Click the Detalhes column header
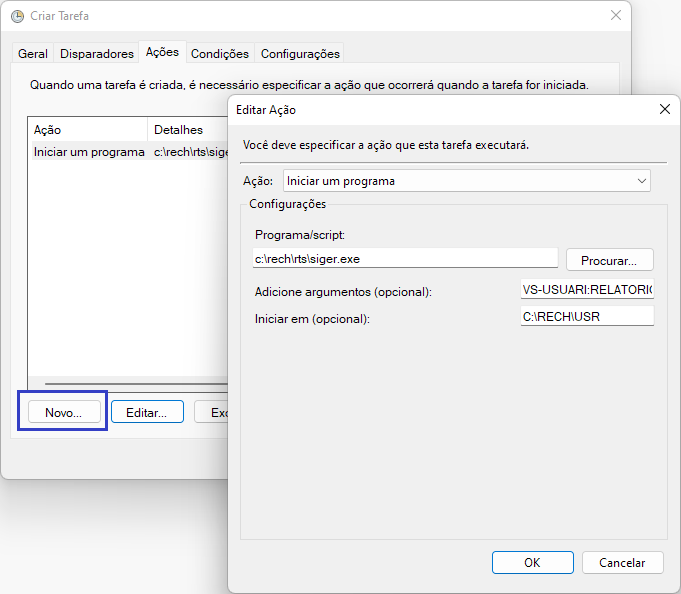The width and height of the screenshot is (681, 594). (188, 129)
